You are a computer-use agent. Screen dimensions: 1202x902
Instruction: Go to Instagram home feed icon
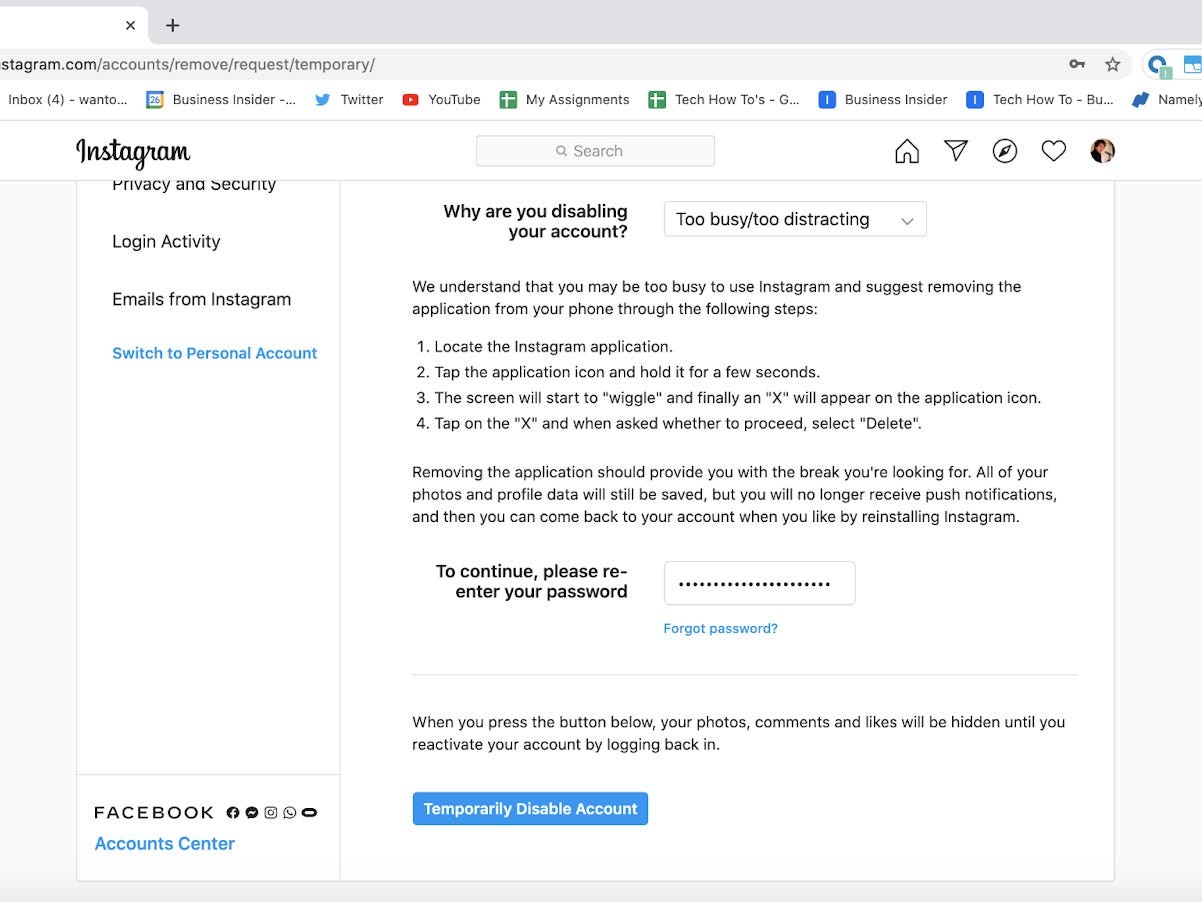pyautogui.click(x=907, y=151)
